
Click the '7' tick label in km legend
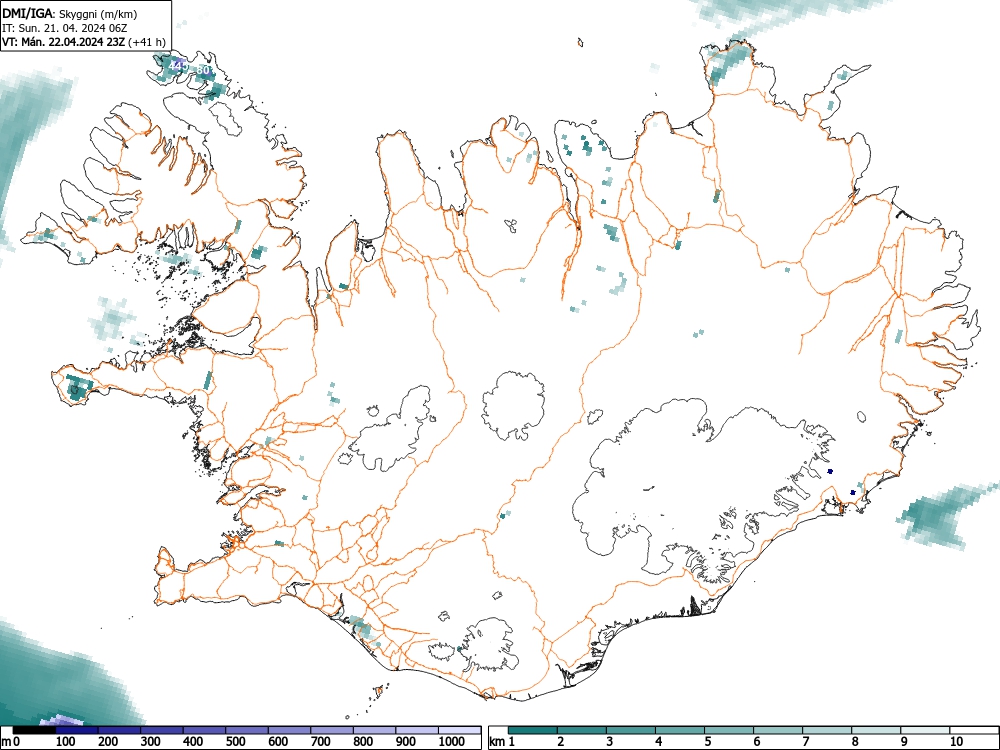806,742
